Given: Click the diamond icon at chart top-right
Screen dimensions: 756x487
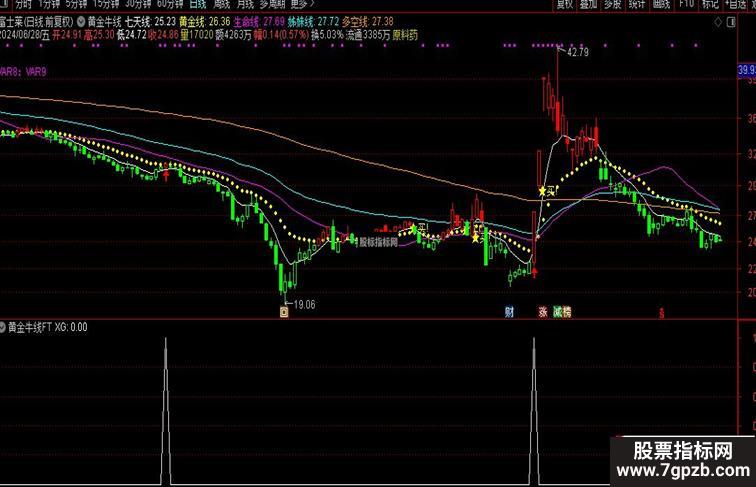Looking at the screenshot, I should [x=718, y=22].
